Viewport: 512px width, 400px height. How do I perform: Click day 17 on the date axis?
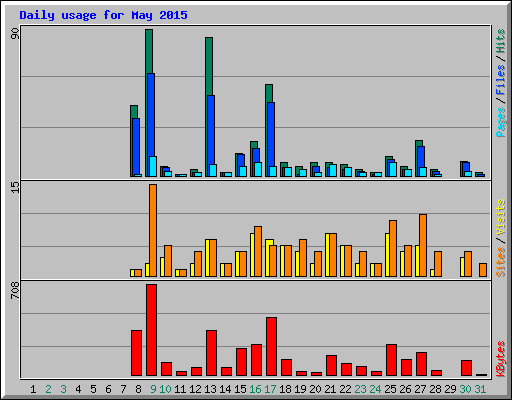[x=270, y=389]
